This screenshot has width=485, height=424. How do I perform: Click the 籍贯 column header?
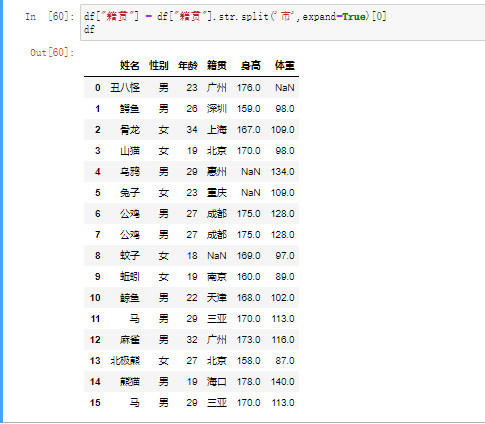pos(217,65)
